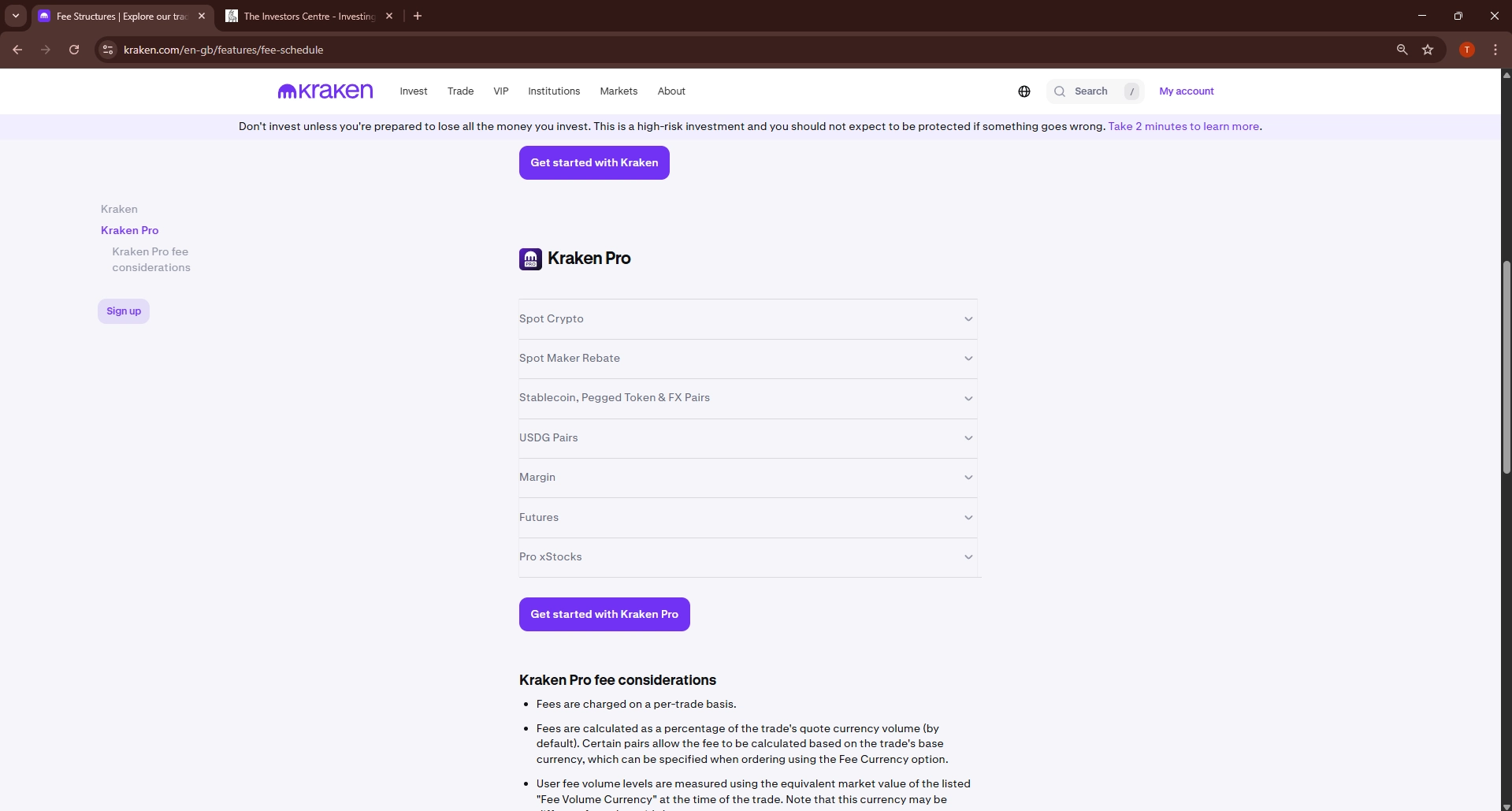Expand the Margin fees section
Viewport: 1512px width, 811px height.
coord(748,478)
